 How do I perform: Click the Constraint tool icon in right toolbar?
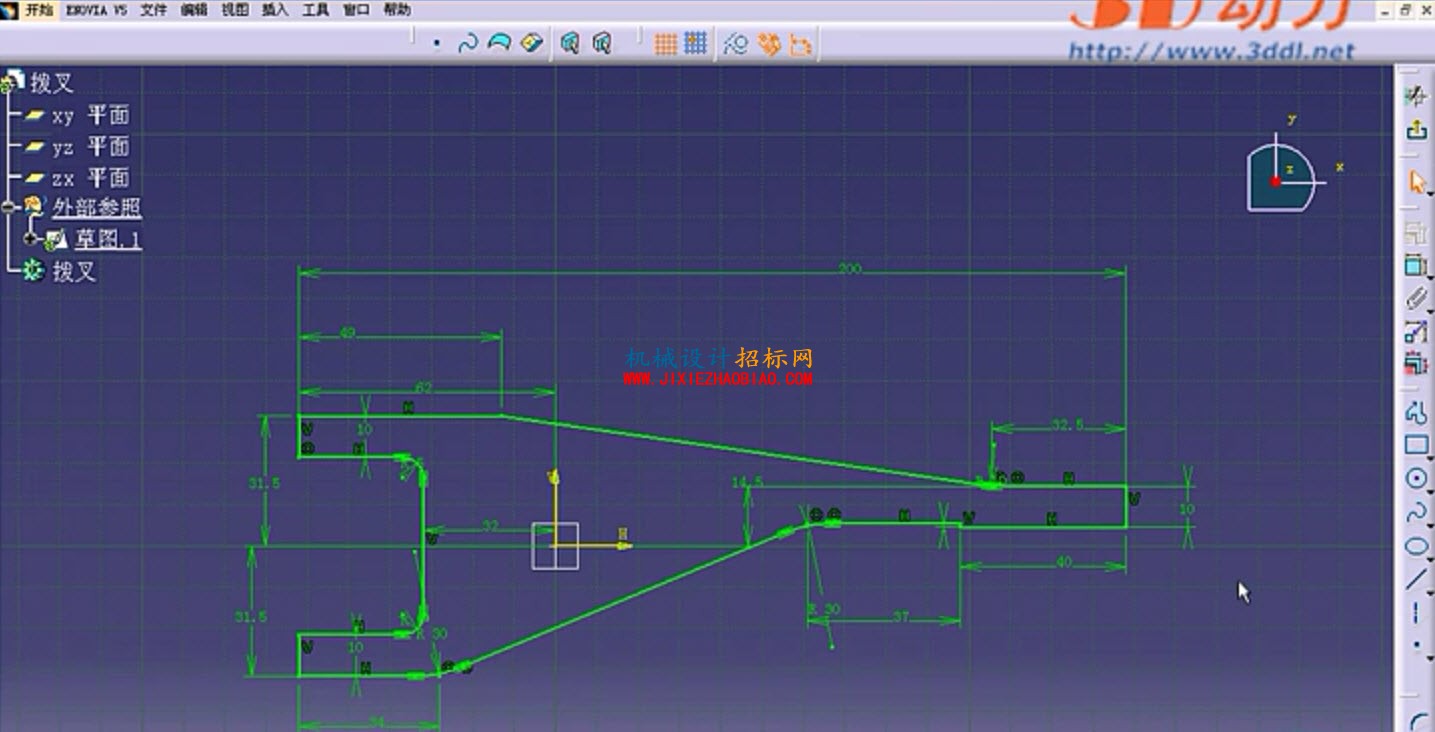point(1415,266)
